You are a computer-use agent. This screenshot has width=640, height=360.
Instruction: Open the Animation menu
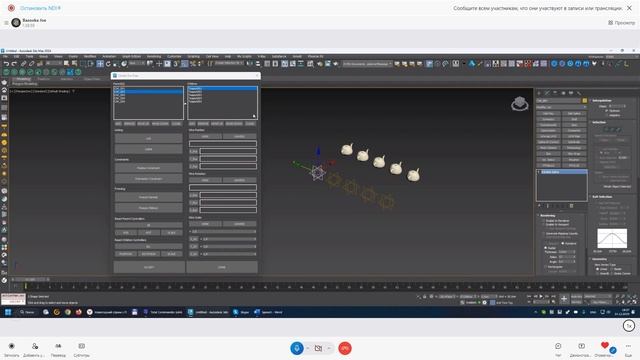[x=109, y=56]
